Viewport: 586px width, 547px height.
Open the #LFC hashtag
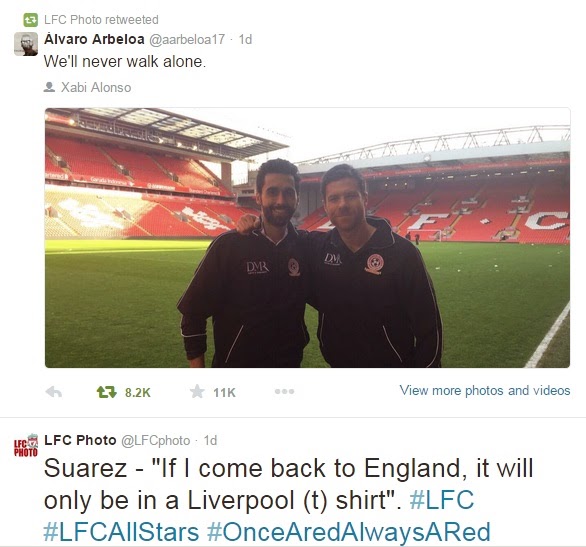pyautogui.click(x=442, y=500)
